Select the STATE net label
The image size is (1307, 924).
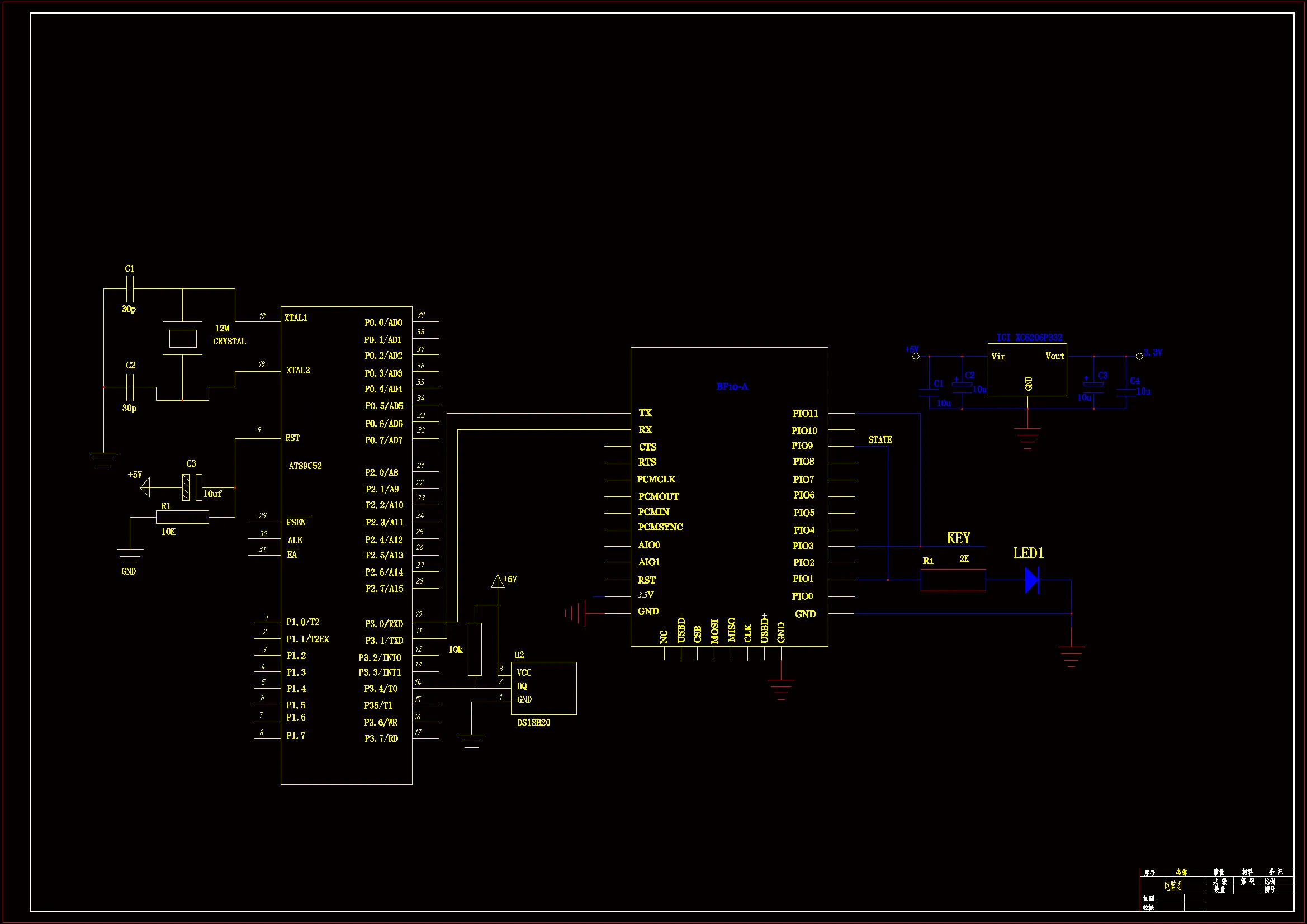click(879, 440)
